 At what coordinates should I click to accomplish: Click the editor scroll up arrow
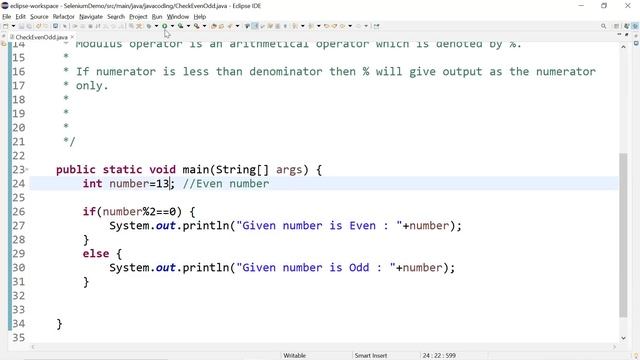(623, 47)
